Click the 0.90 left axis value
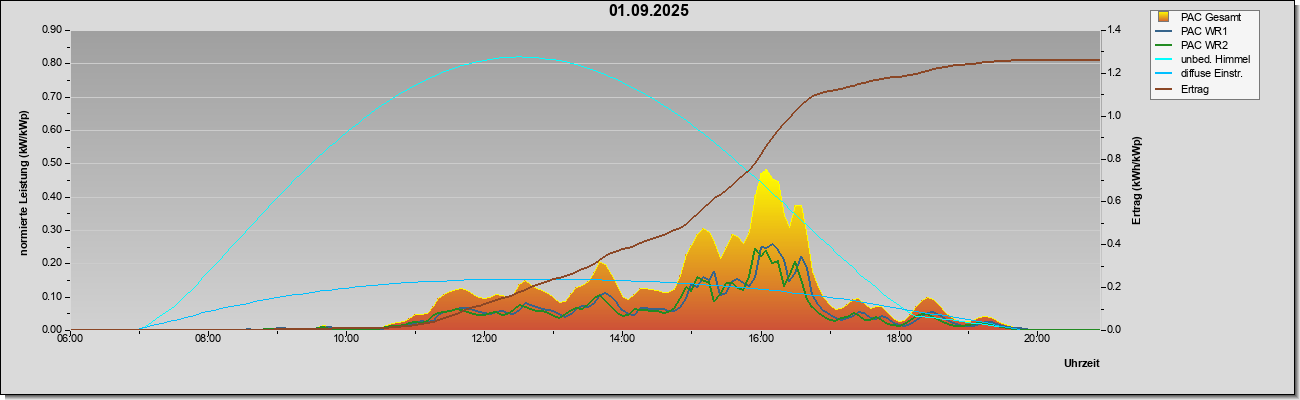Viewport: 1300px width, 400px height. pyautogui.click(x=52, y=30)
